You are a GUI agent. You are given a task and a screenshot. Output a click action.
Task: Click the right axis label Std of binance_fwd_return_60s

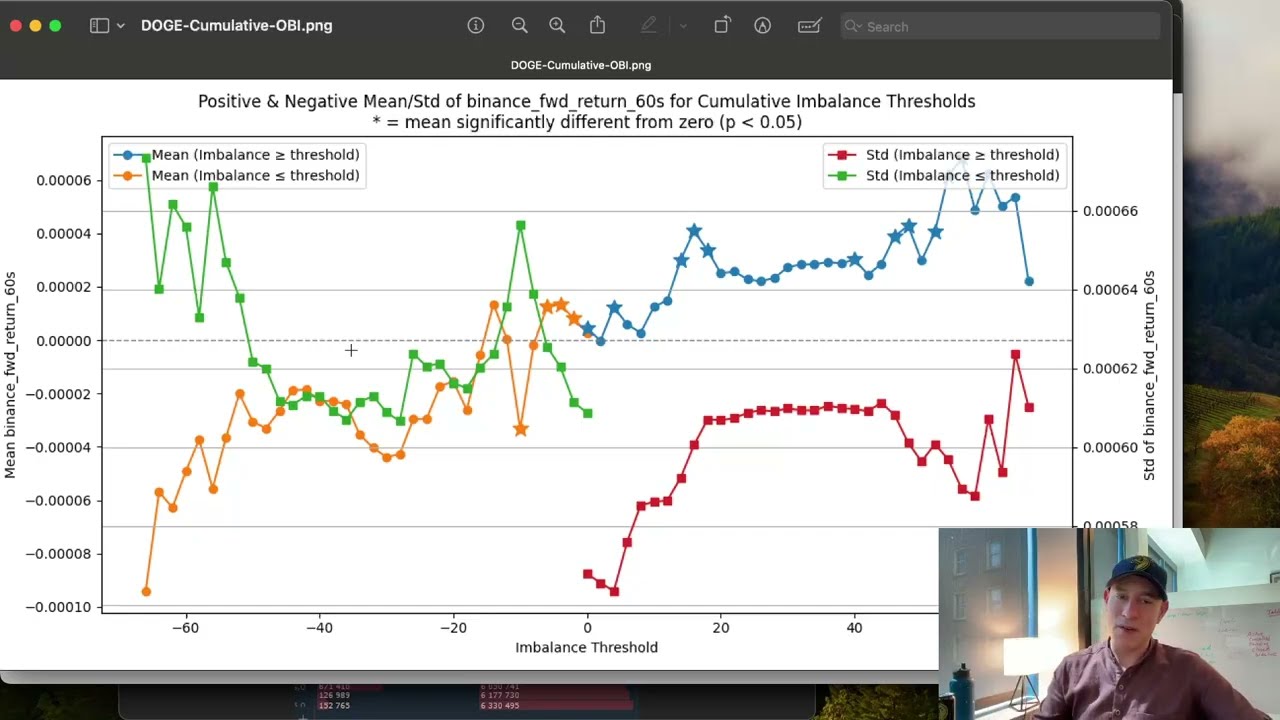pos(1149,375)
